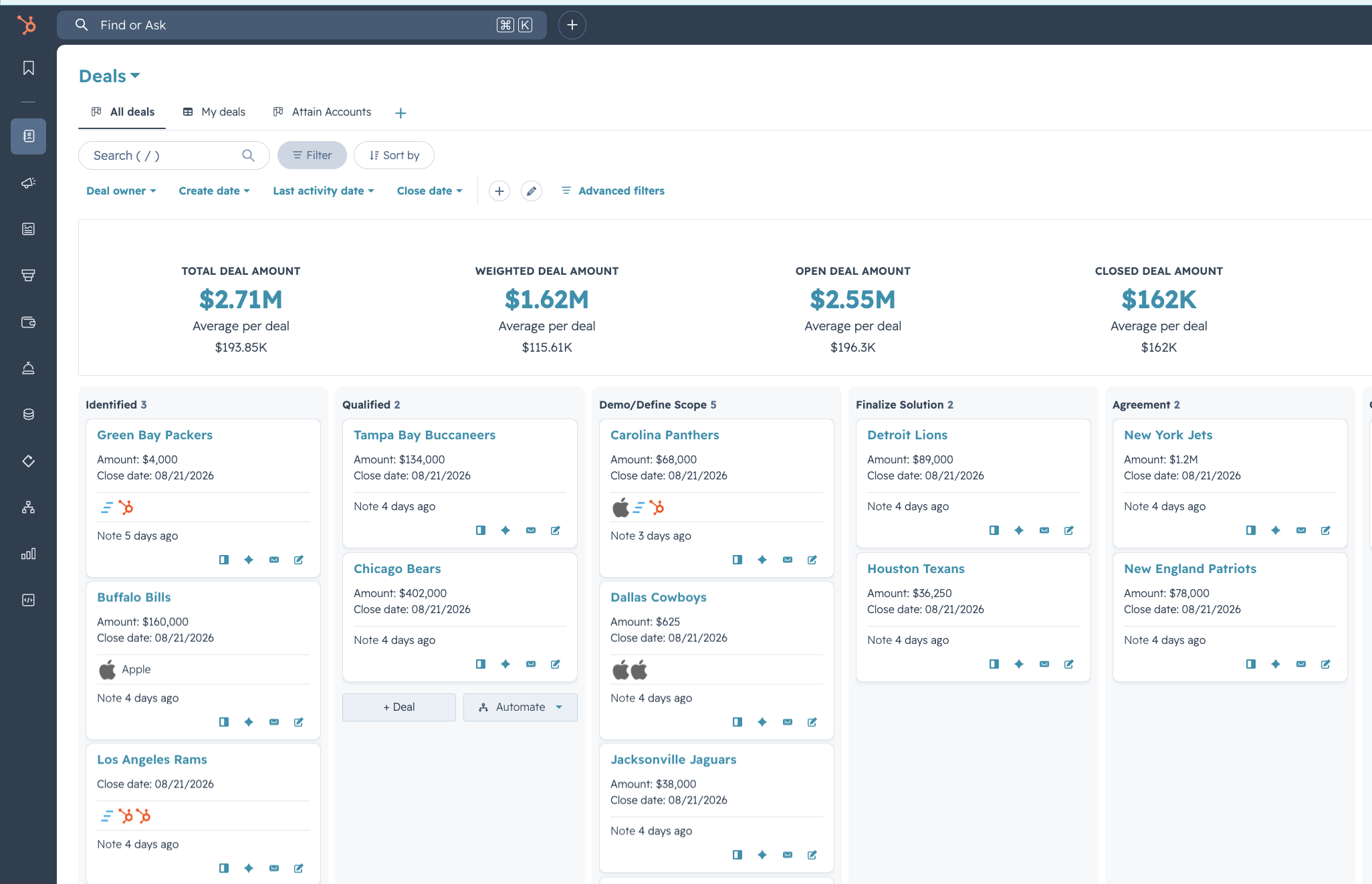Click the Identified column header

pyautogui.click(x=116, y=405)
